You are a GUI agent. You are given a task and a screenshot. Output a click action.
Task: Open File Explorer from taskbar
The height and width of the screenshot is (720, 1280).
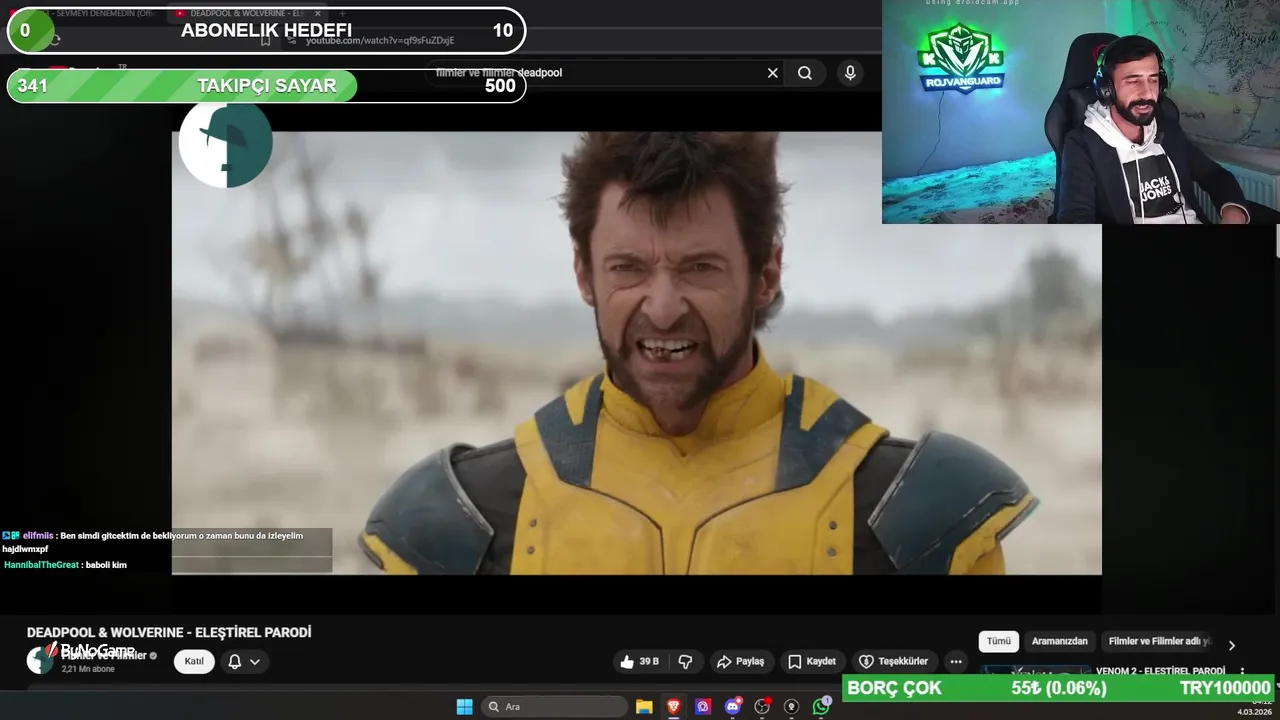(644, 706)
